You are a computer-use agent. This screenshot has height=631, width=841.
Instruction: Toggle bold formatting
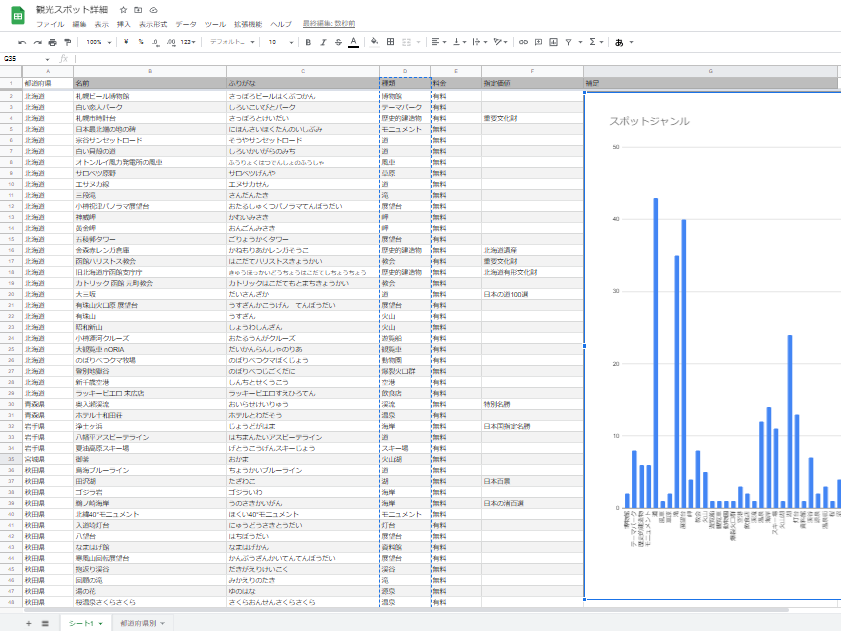tap(308, 42)
